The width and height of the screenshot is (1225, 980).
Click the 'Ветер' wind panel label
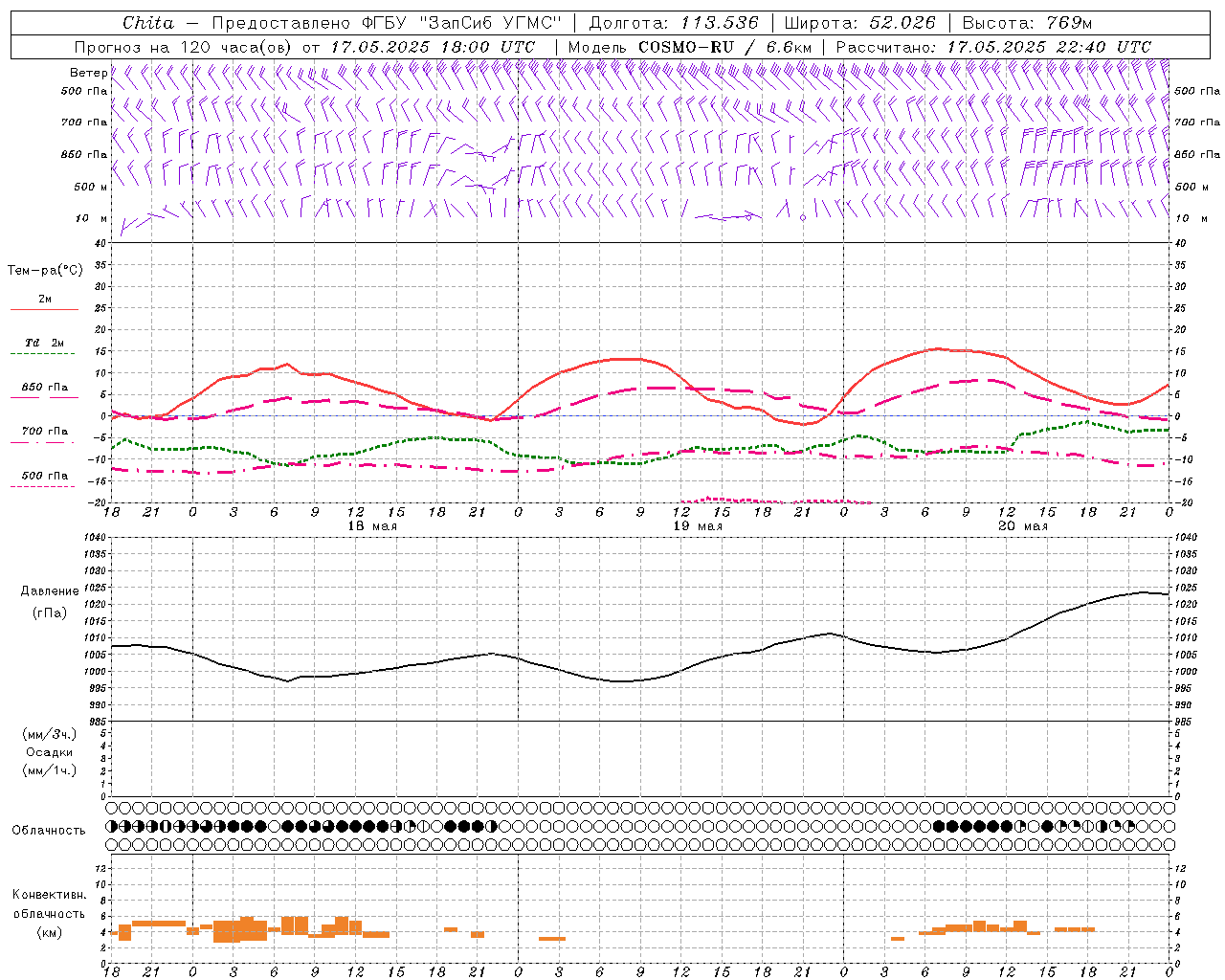(x=88, y=73)
